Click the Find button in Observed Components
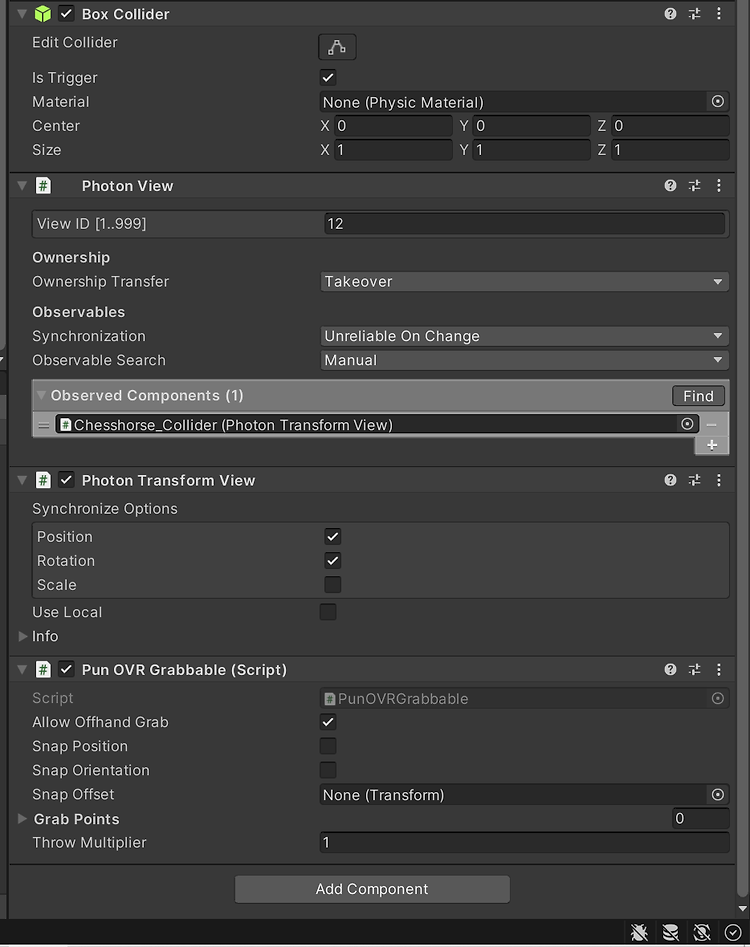The image size is (750, 947). click(698, 396)
